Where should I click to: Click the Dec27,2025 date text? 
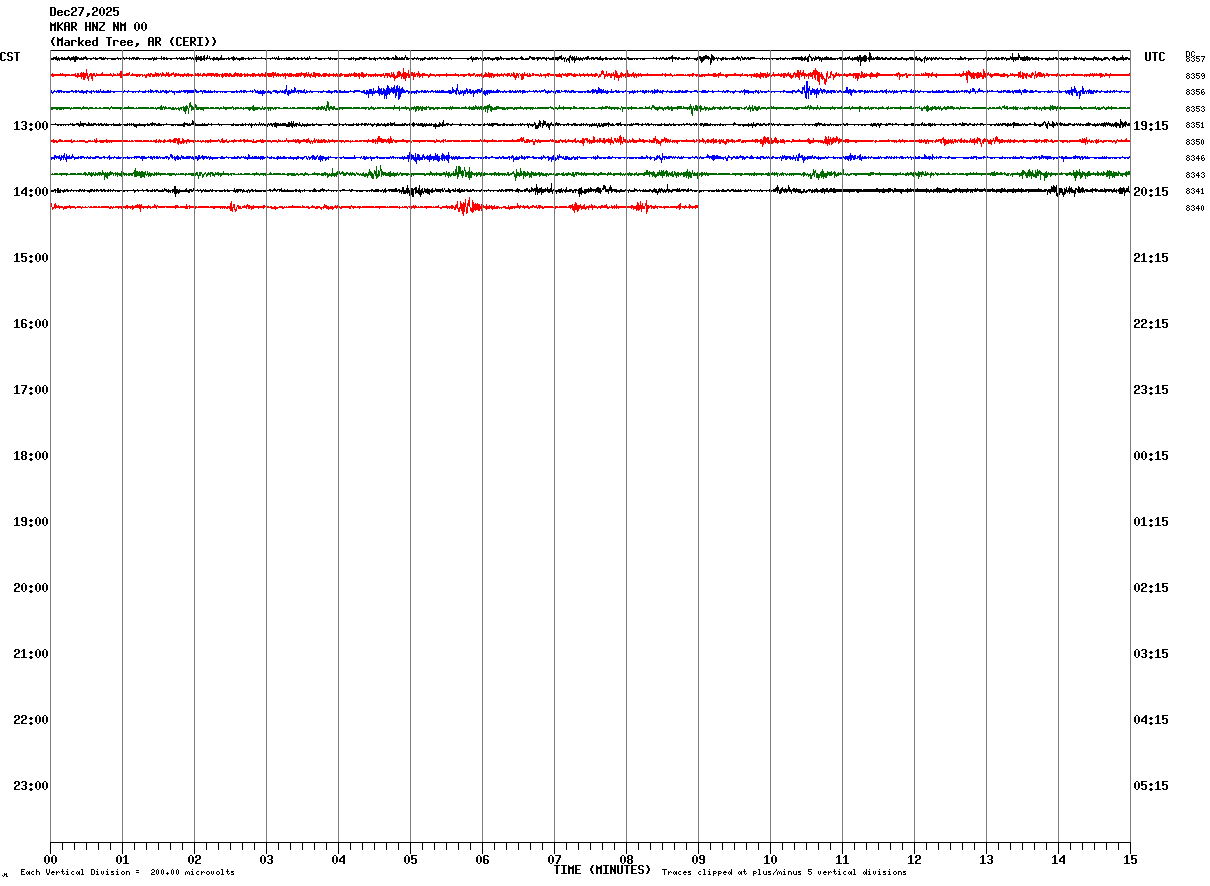[x=84, y=12]
